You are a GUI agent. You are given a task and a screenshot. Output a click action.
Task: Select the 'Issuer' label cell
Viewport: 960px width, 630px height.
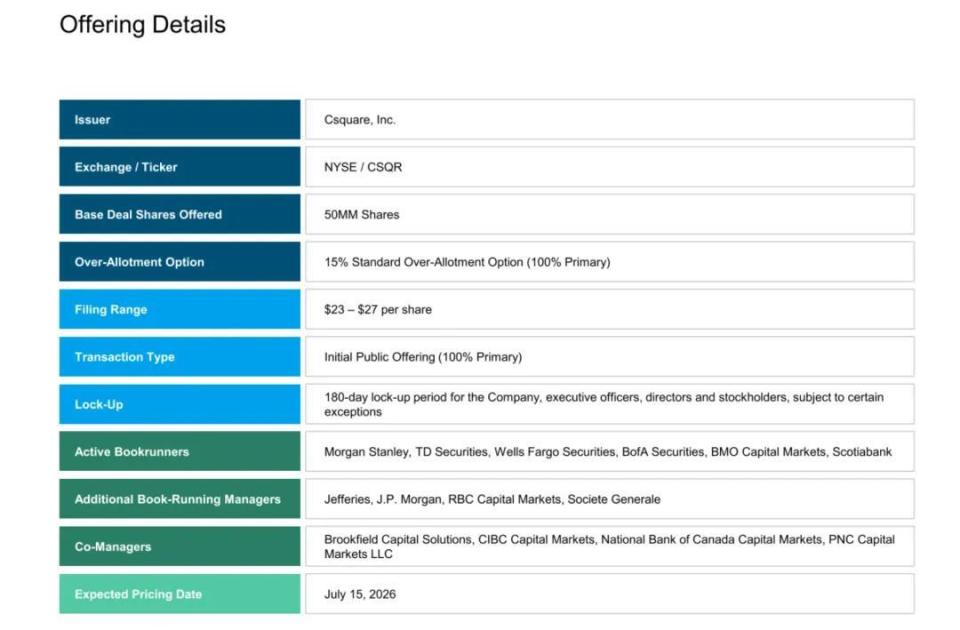(179, 119)
